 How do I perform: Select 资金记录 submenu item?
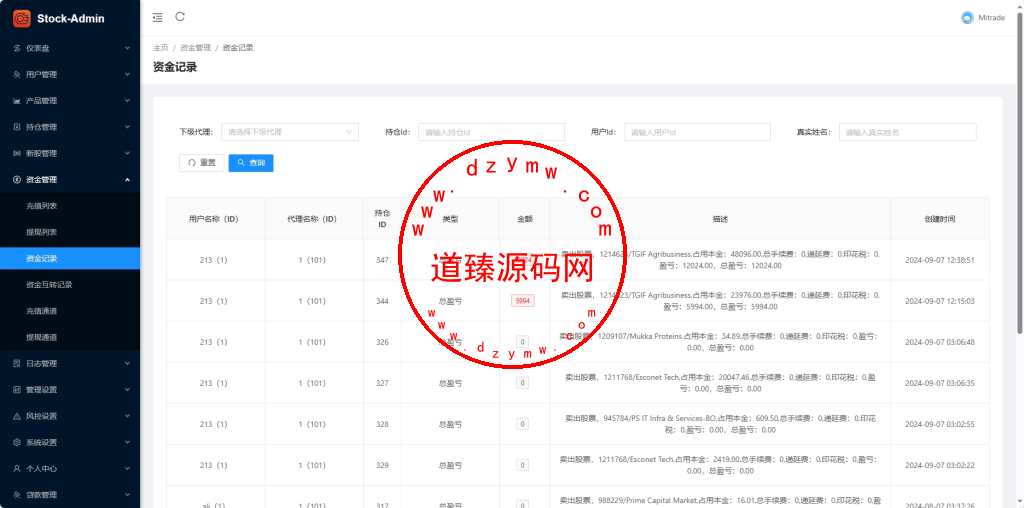point(70,259)
